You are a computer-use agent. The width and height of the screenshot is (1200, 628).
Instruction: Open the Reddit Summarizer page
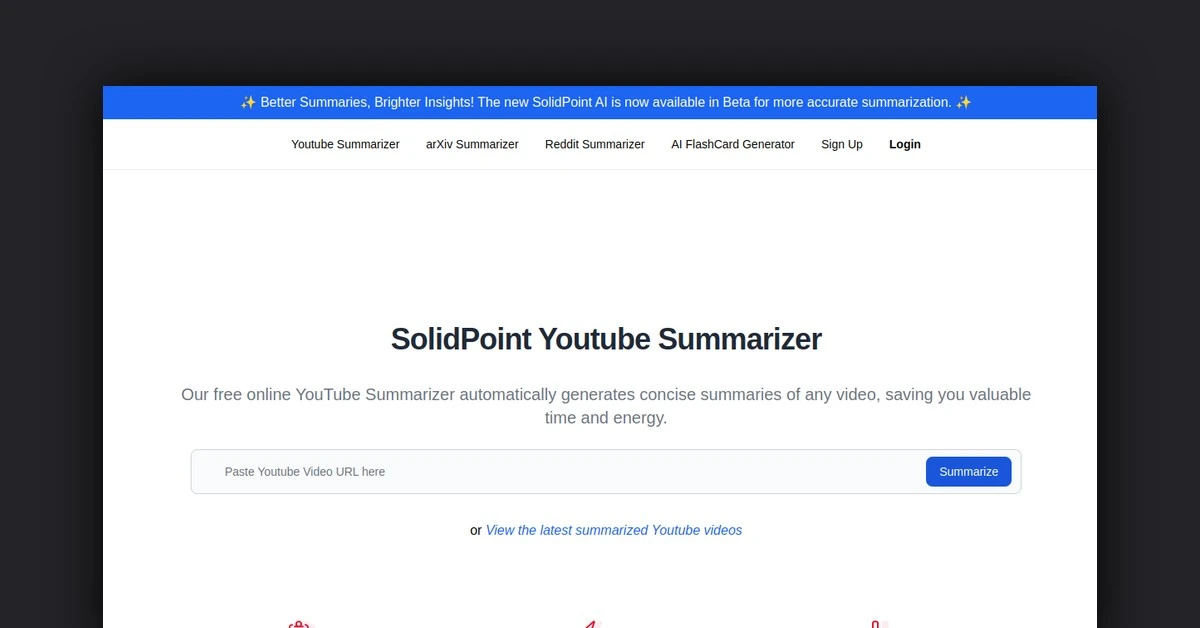[594, 144]
